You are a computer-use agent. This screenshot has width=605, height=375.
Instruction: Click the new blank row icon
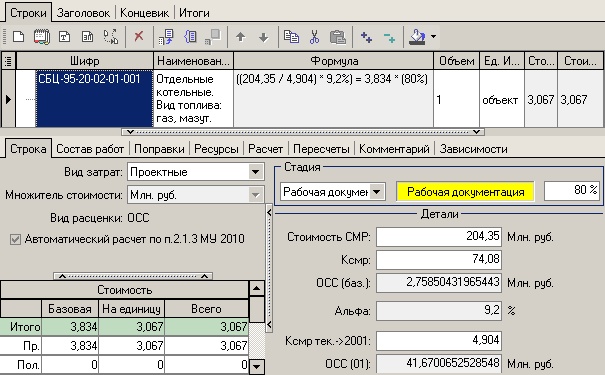(x=19, y=37)
